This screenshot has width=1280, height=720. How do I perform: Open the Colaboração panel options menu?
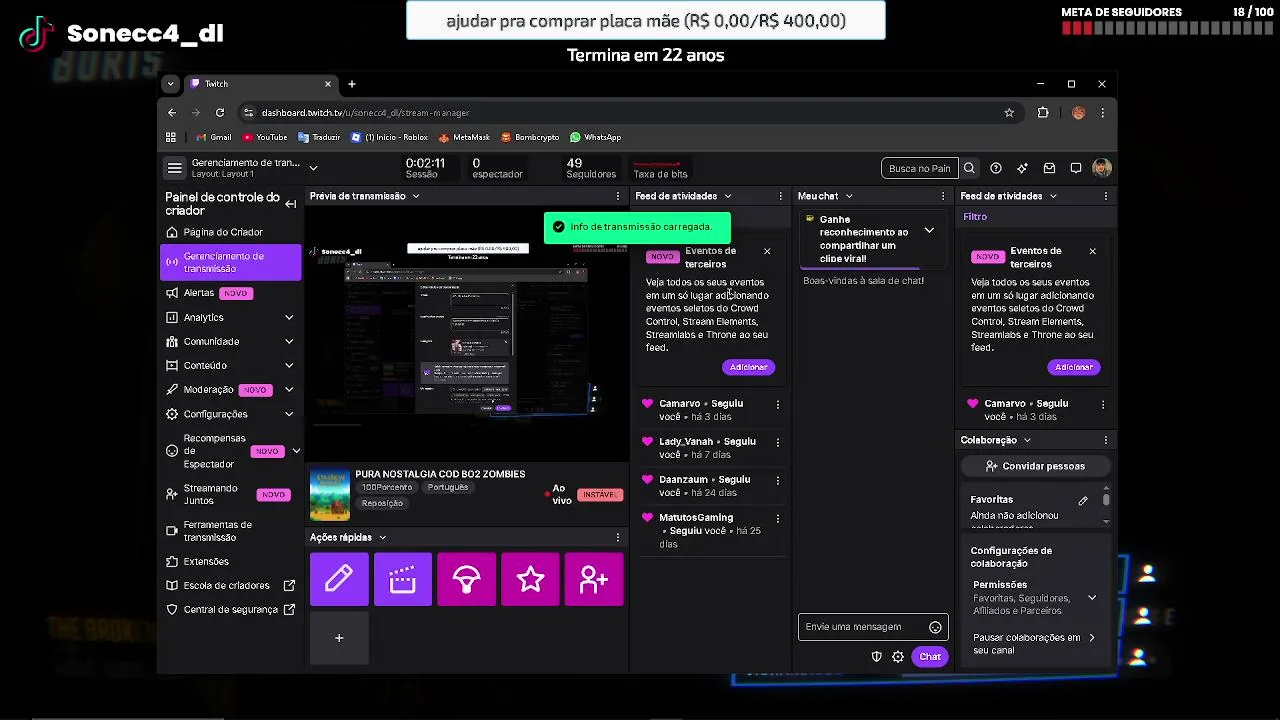(x=1106, y=440)
